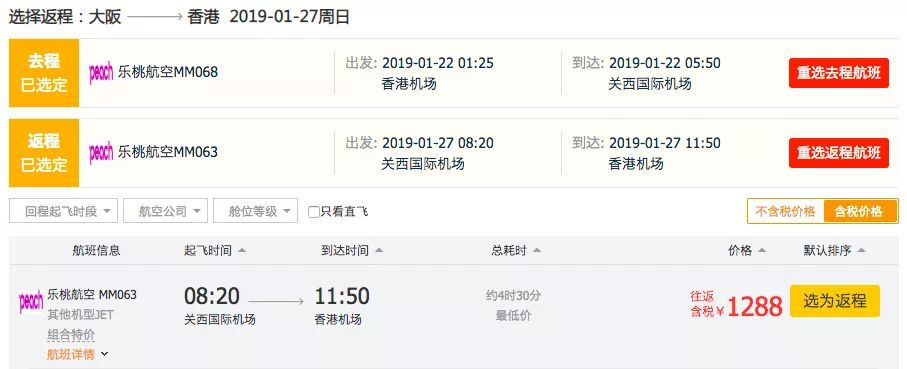Image resolution: width=907 pixels, height=369 pixels.
Task: Switch to 不含税价格 display
Action: point(786,211)
